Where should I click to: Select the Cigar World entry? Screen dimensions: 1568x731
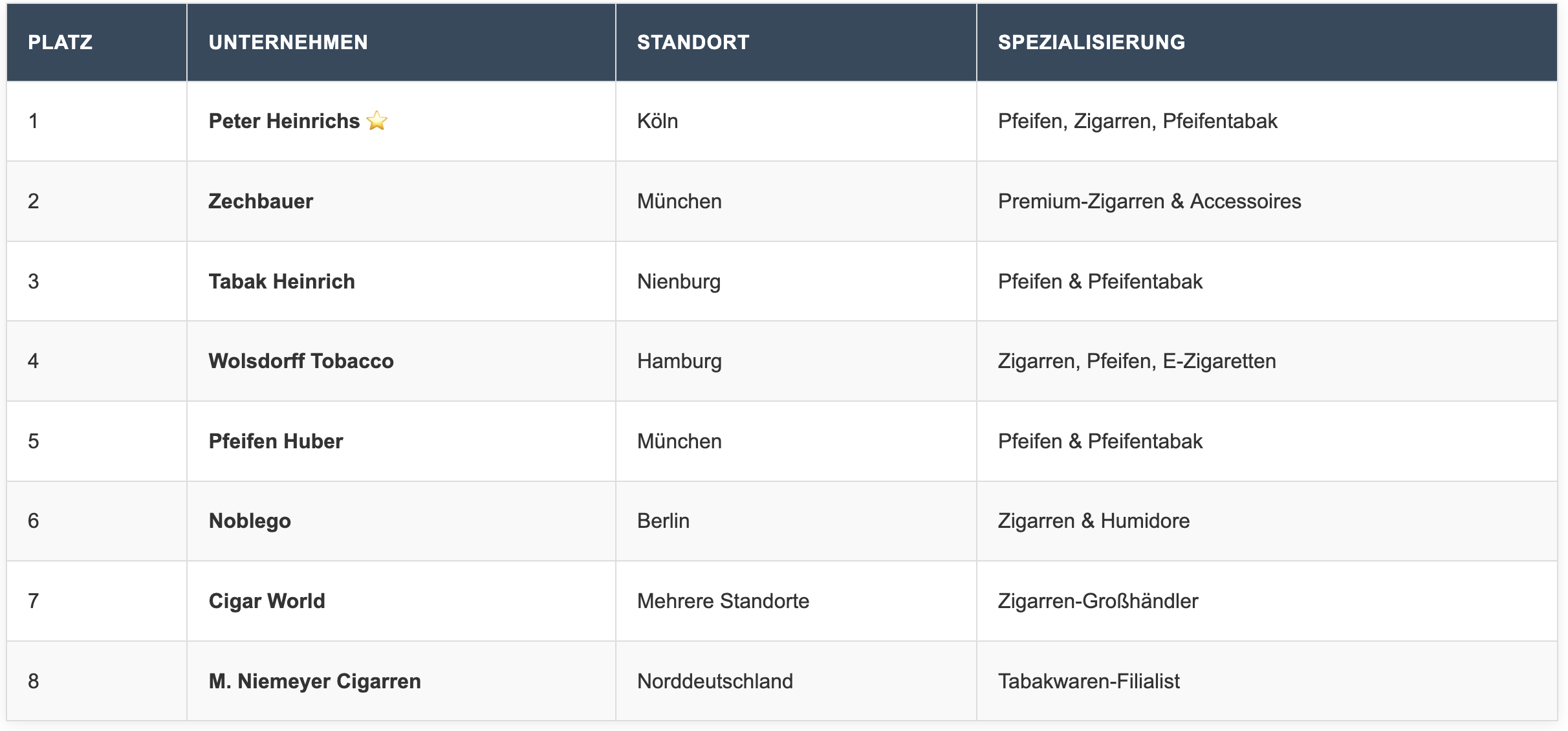pos(267,601)
